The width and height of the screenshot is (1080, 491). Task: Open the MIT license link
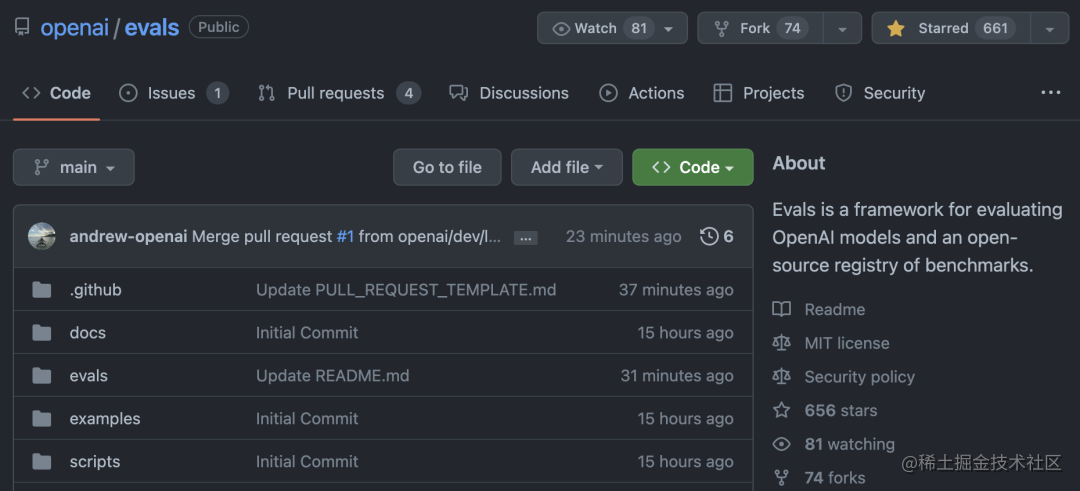pos(847,343)
